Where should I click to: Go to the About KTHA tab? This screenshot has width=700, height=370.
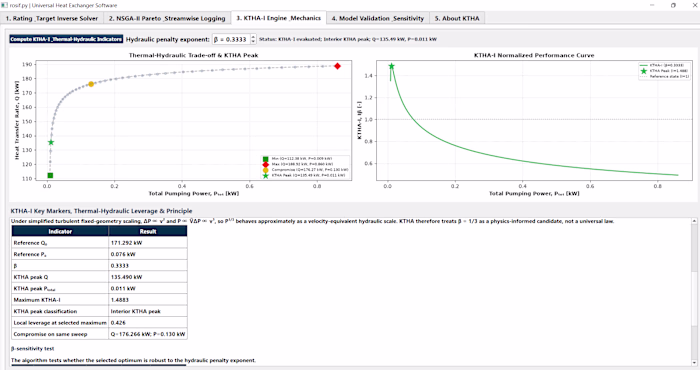point(457,18)
